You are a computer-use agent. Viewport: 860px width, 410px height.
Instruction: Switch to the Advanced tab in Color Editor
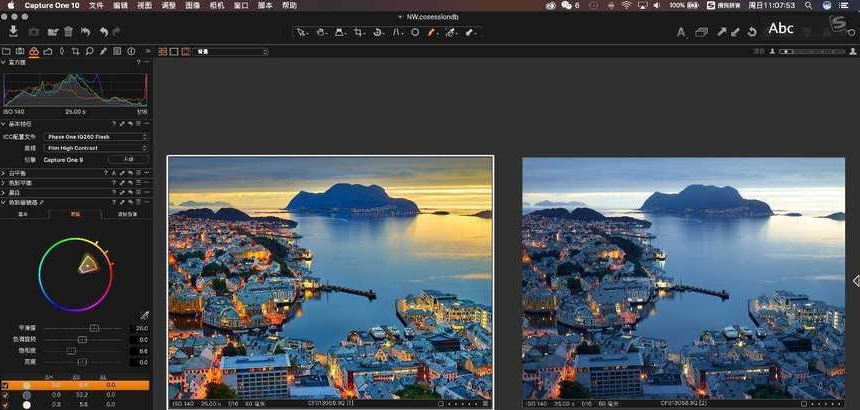click(x=75, y=214)
